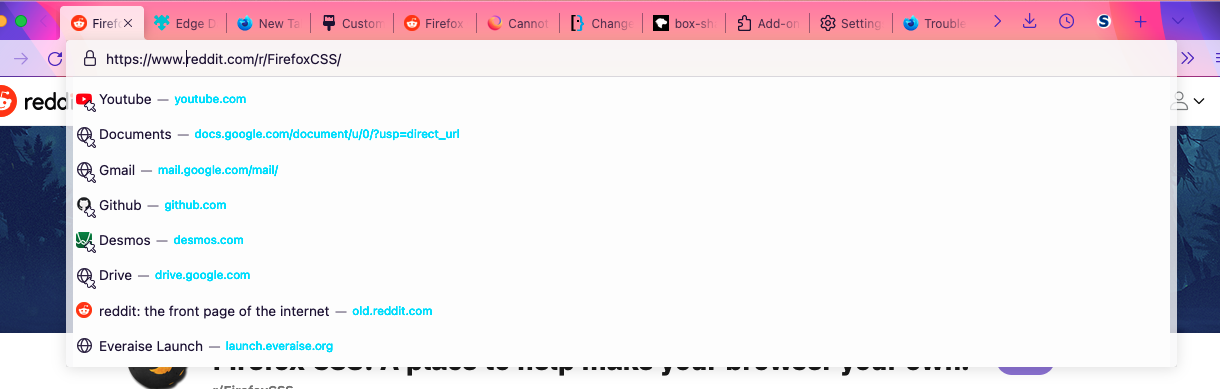Open the Downloads panel icon
The width and height of the screenshot is (1220, 389).
(1030, 21)
